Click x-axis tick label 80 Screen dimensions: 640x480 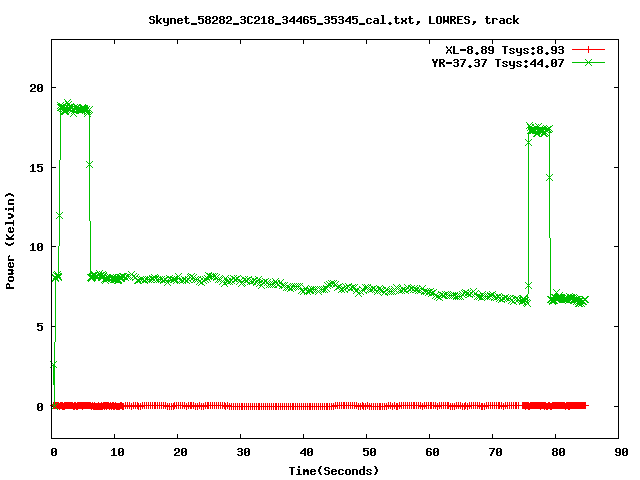click(x=558, y=452)
